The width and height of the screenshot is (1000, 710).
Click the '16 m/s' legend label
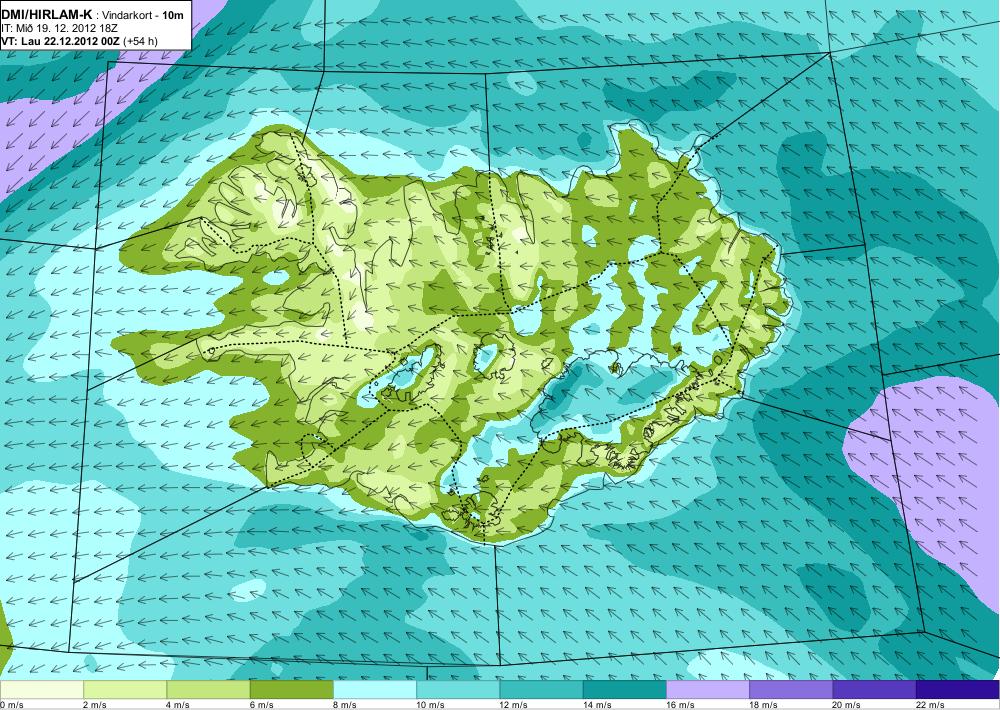tap(680, 705)
